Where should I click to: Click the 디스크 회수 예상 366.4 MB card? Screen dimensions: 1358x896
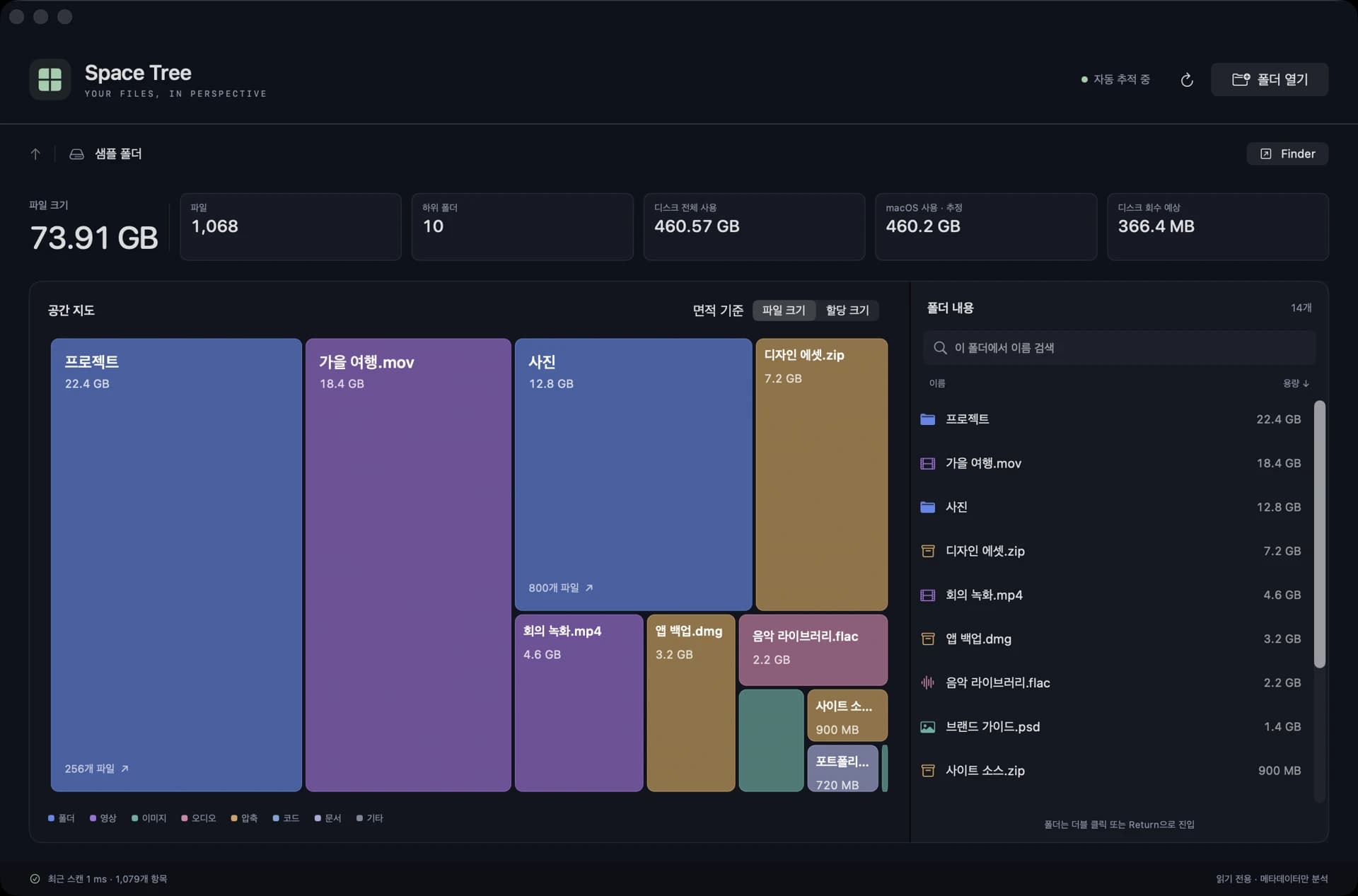(1218, 227)
